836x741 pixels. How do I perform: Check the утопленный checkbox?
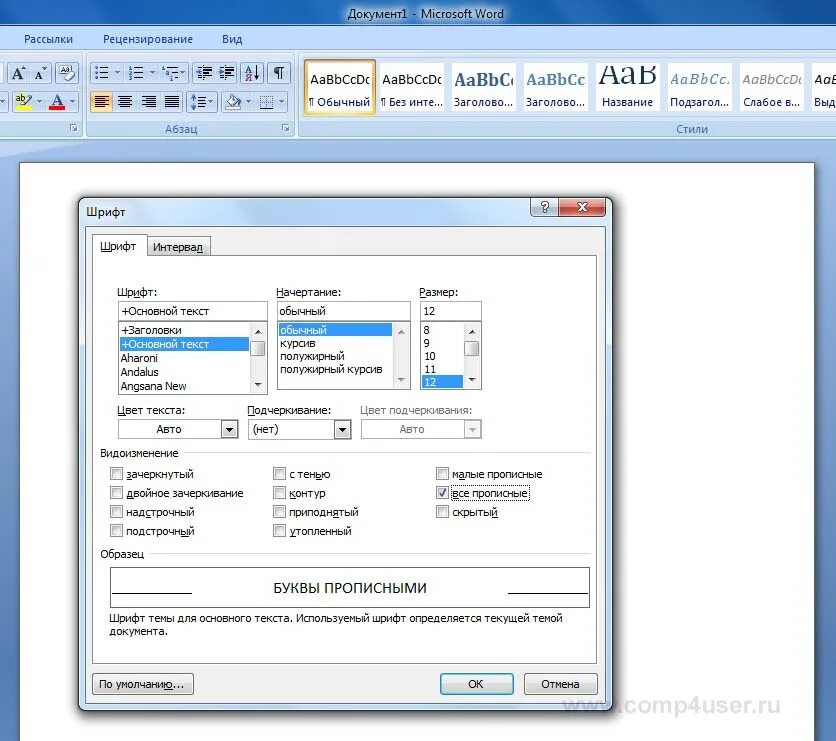point(279,530)
